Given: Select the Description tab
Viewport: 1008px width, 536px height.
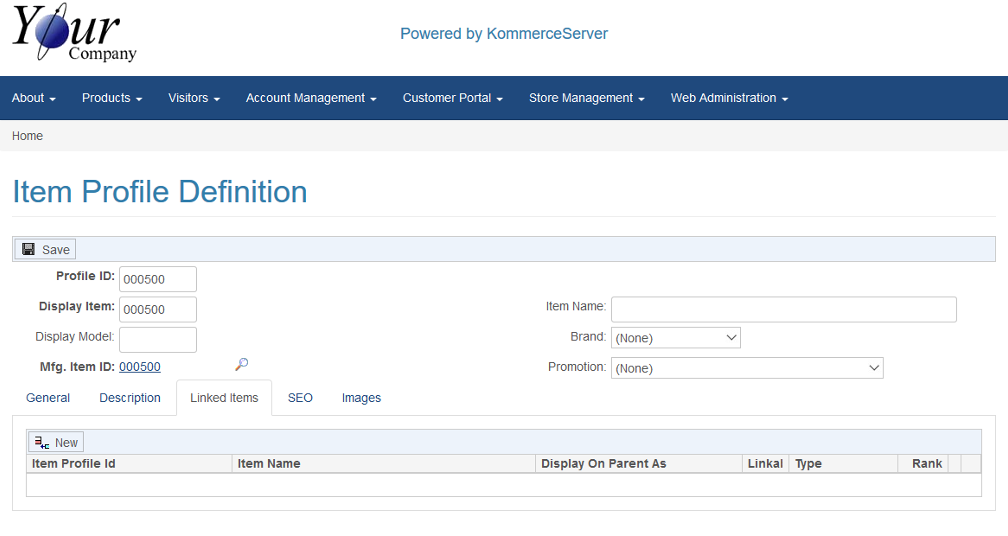Looking at the screenshot, I should (130, 398).
